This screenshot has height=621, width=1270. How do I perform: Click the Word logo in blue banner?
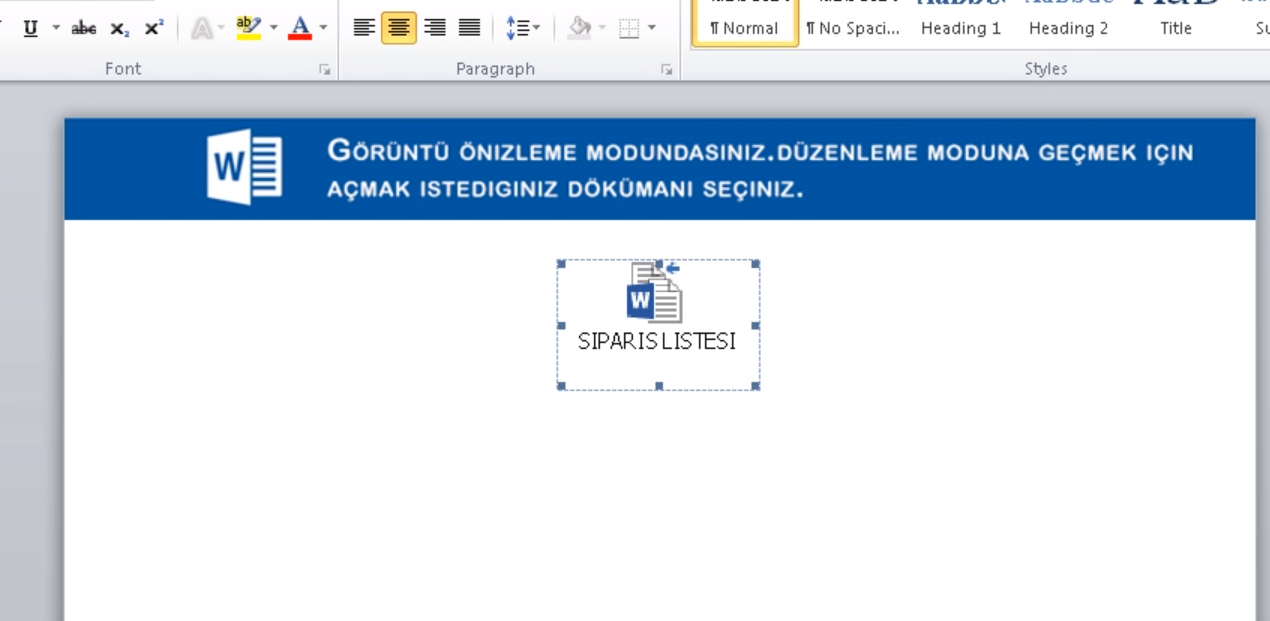(245, 169)
